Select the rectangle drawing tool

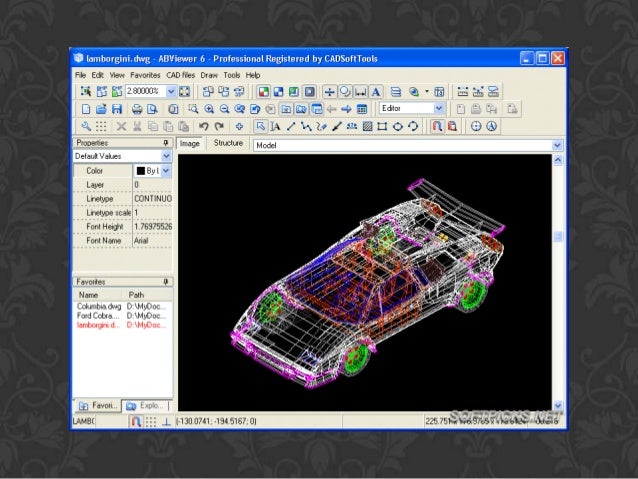[382, 126]
